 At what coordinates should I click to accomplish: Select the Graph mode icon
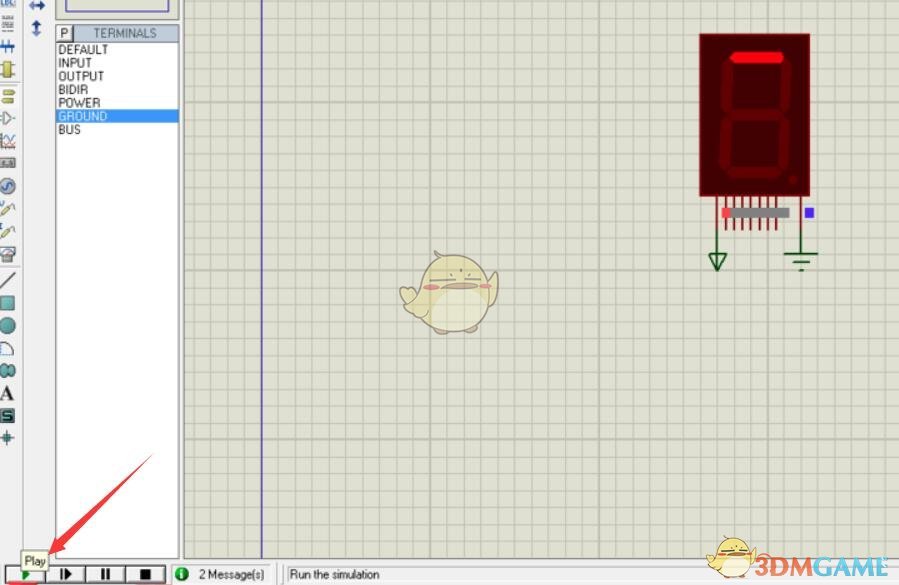pyautogui.click(x=7, y=141)
